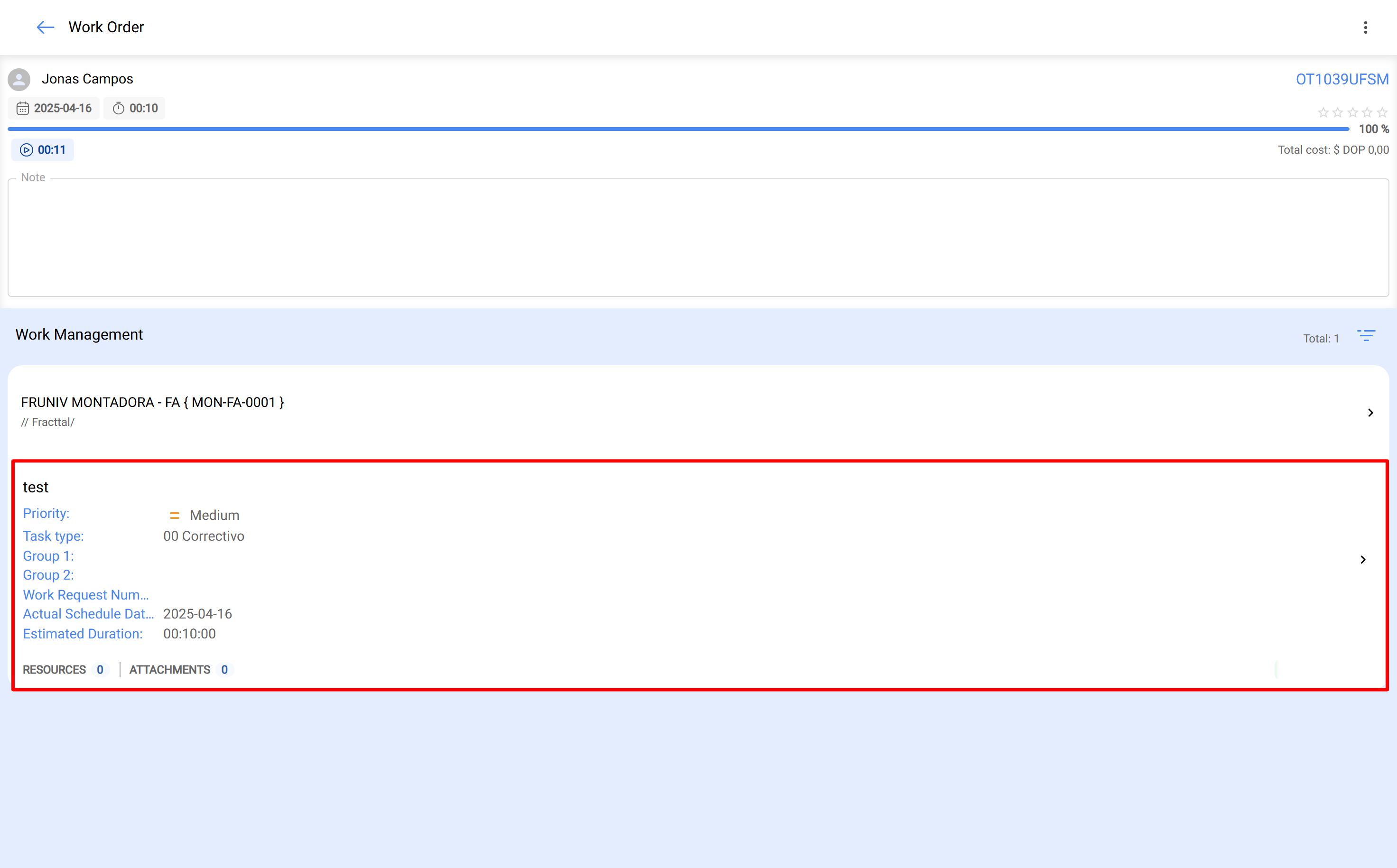The image size is (1397, 868).
Task: Click the stopwatch icon next to 00:10
Action: [x=118, y=108]
